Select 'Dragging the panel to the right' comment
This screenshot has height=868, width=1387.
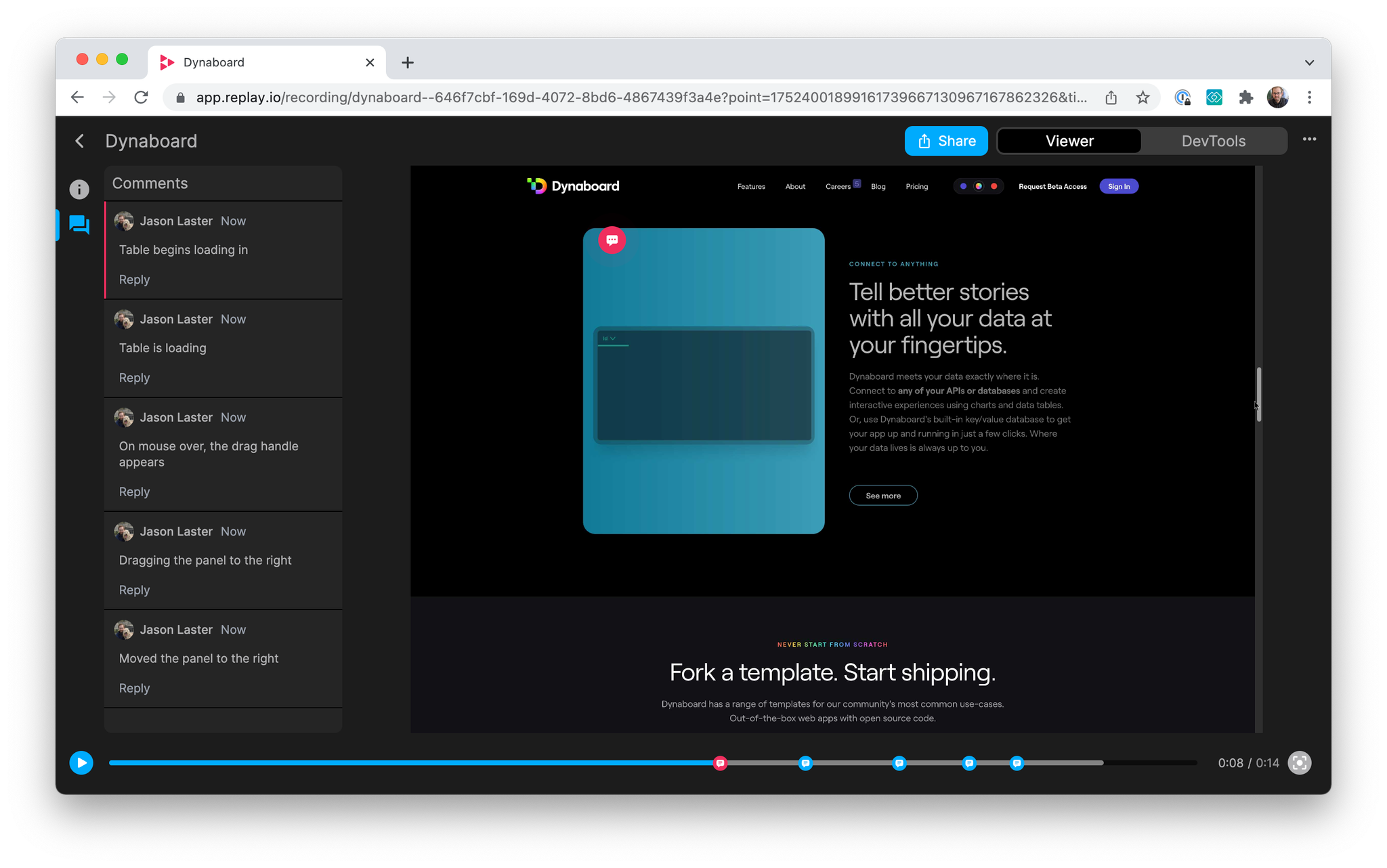223,561
